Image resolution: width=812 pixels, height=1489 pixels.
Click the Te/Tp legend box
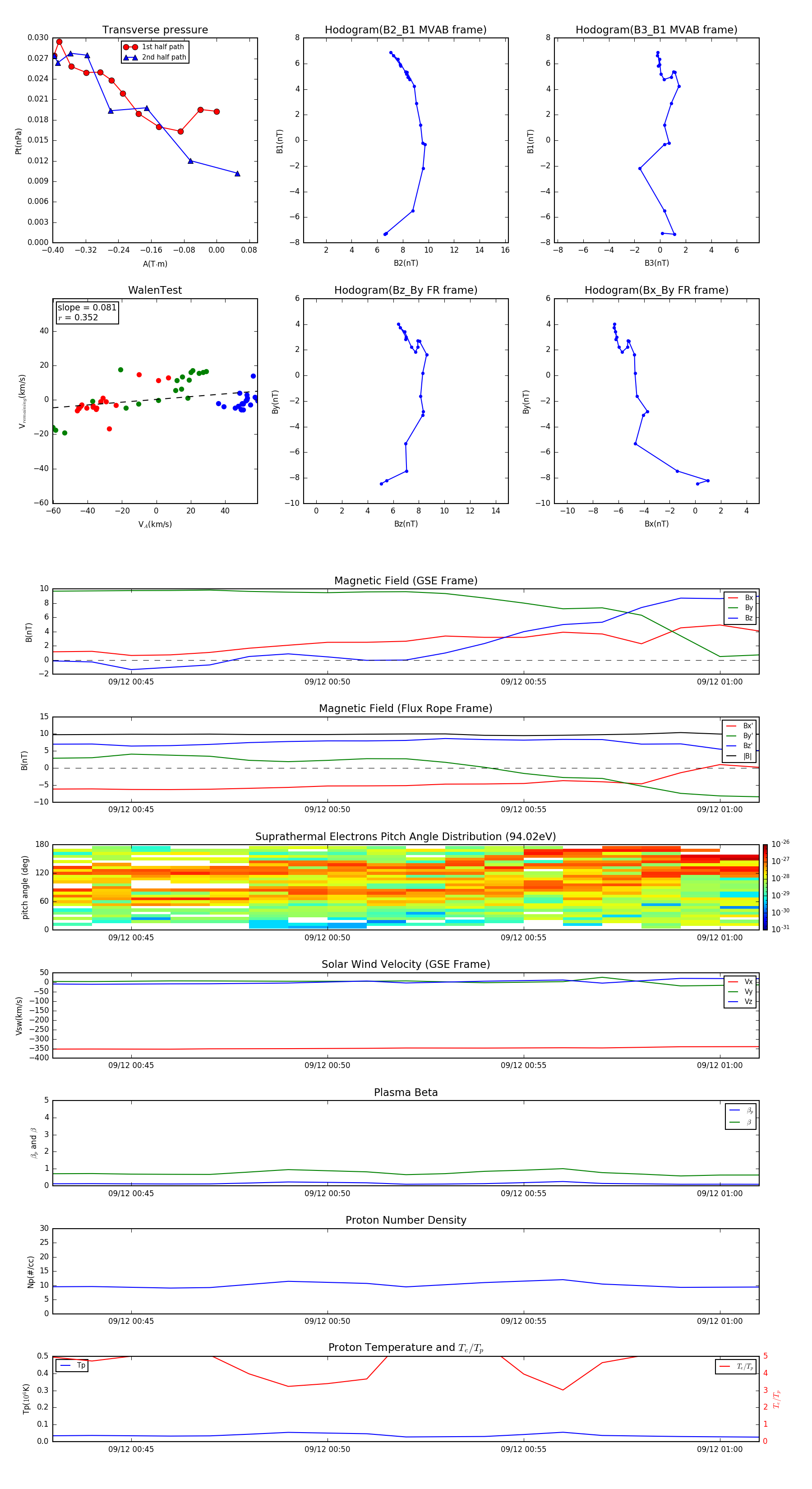[x=735, y=1366]
